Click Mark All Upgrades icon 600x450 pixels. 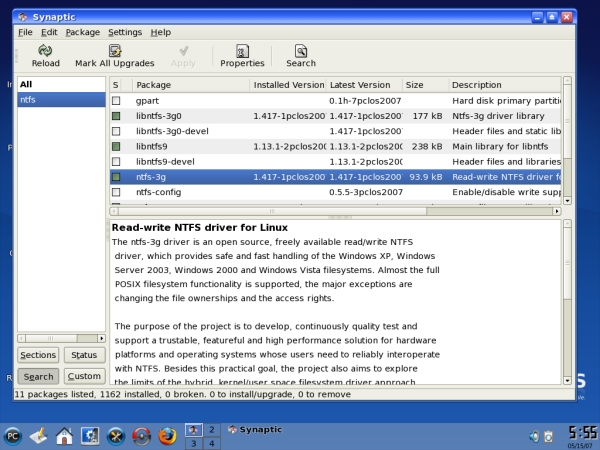point(115,51)
